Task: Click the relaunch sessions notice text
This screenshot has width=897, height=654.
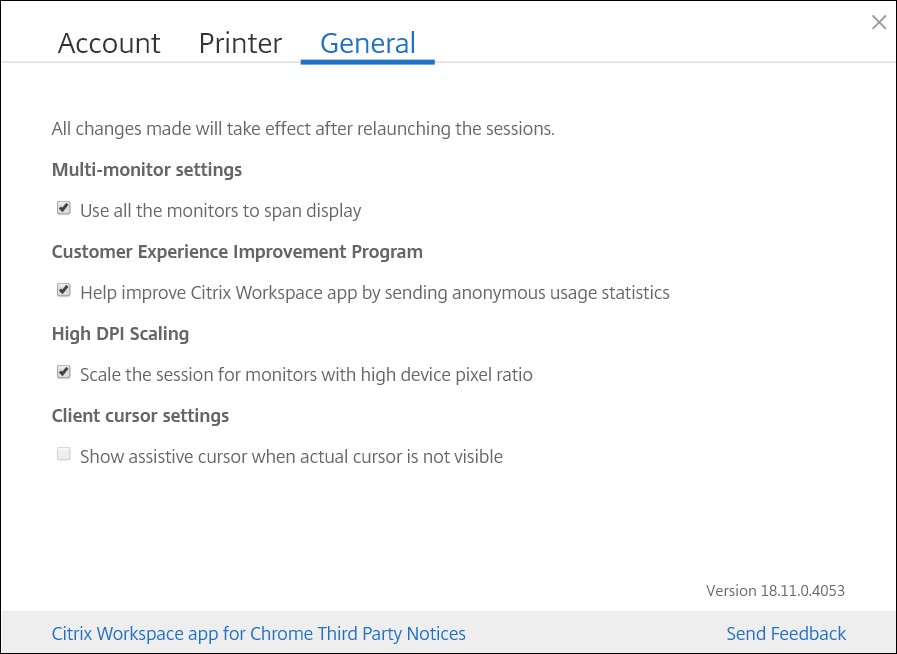Action: pos(304,128)
